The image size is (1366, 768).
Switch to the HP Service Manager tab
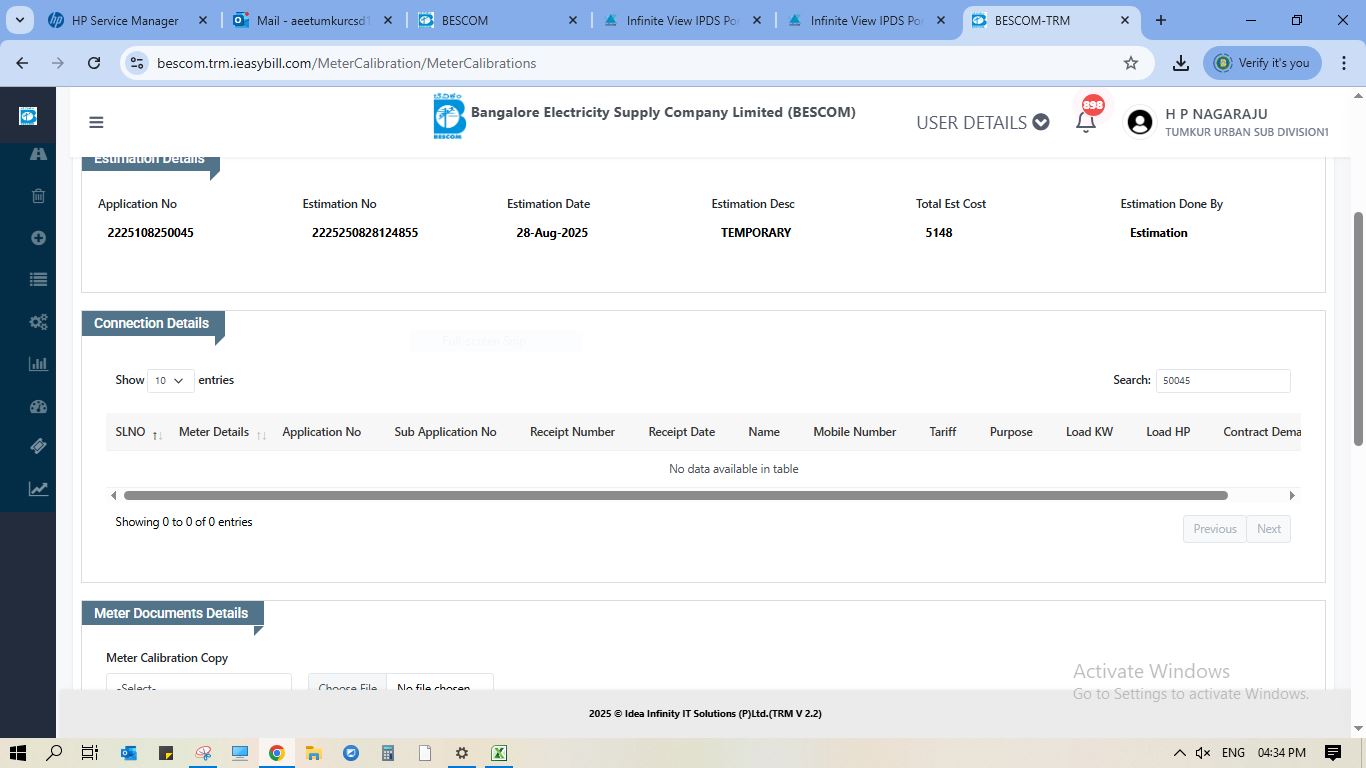125,20
